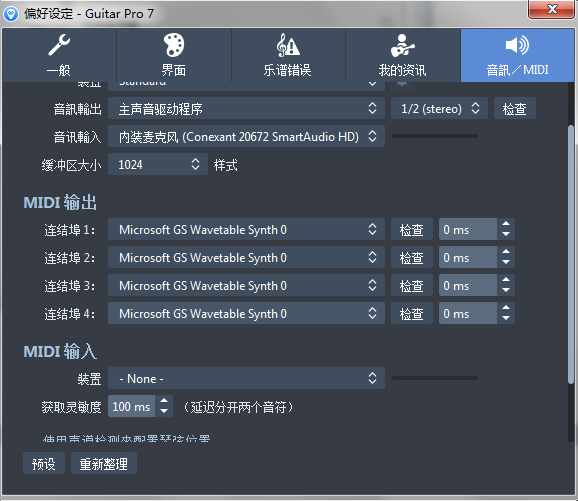578x501 pixels.
Task: Open the 一般 tab with wrench icon
Action: (59, 55)
